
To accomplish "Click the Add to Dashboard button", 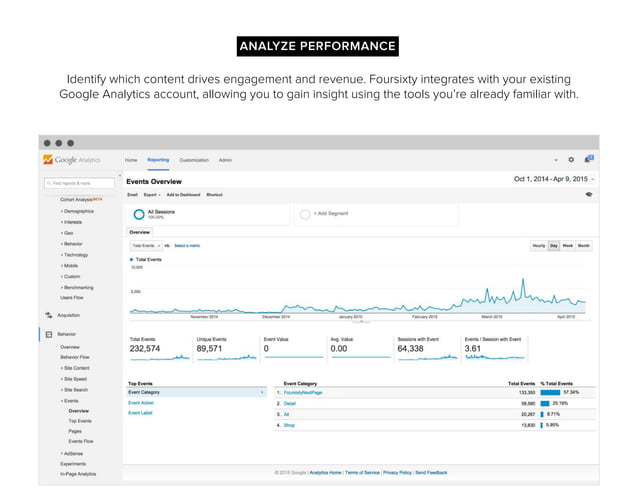I will tap(184, 194).
